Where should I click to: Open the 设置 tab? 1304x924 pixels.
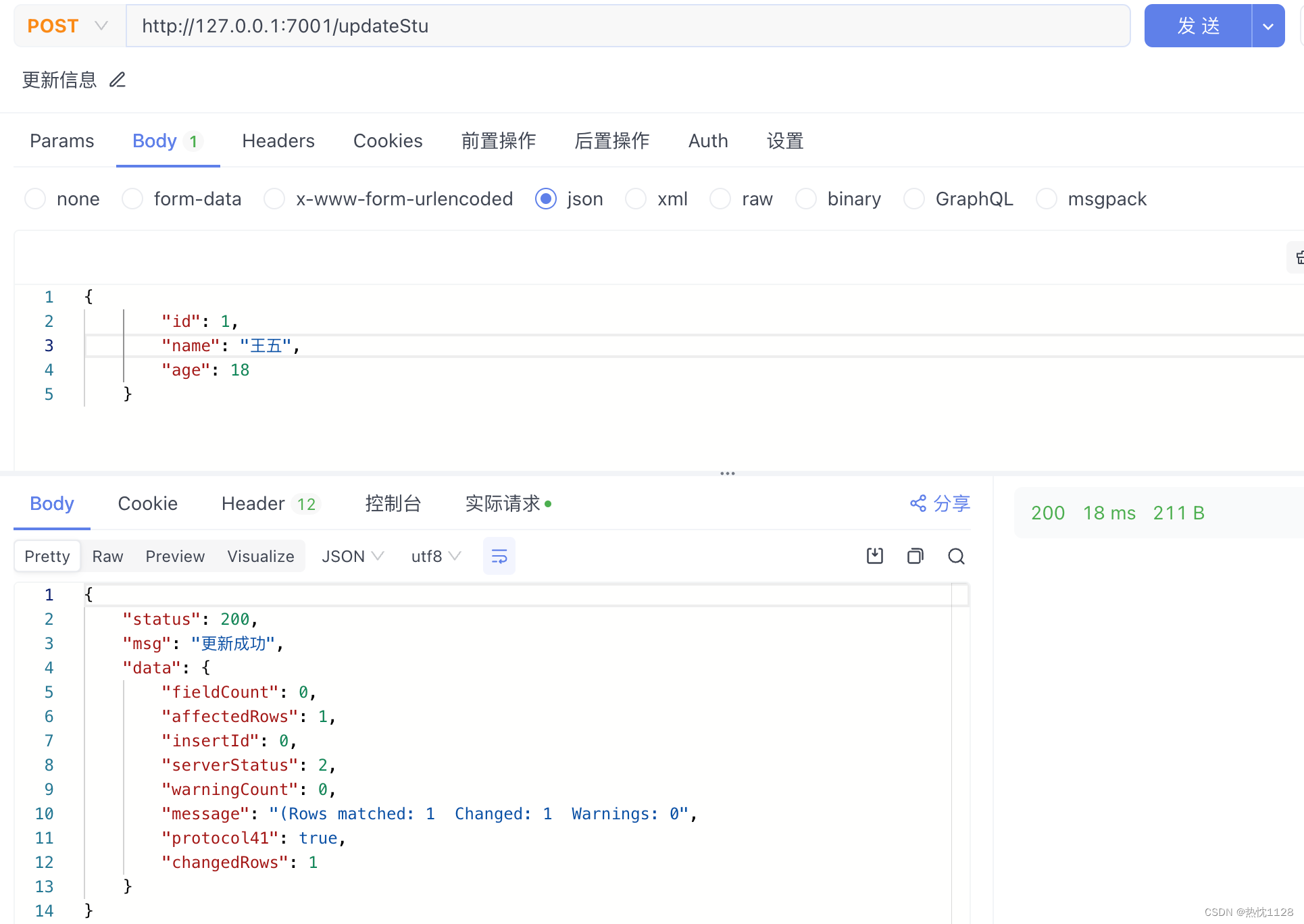785,140
